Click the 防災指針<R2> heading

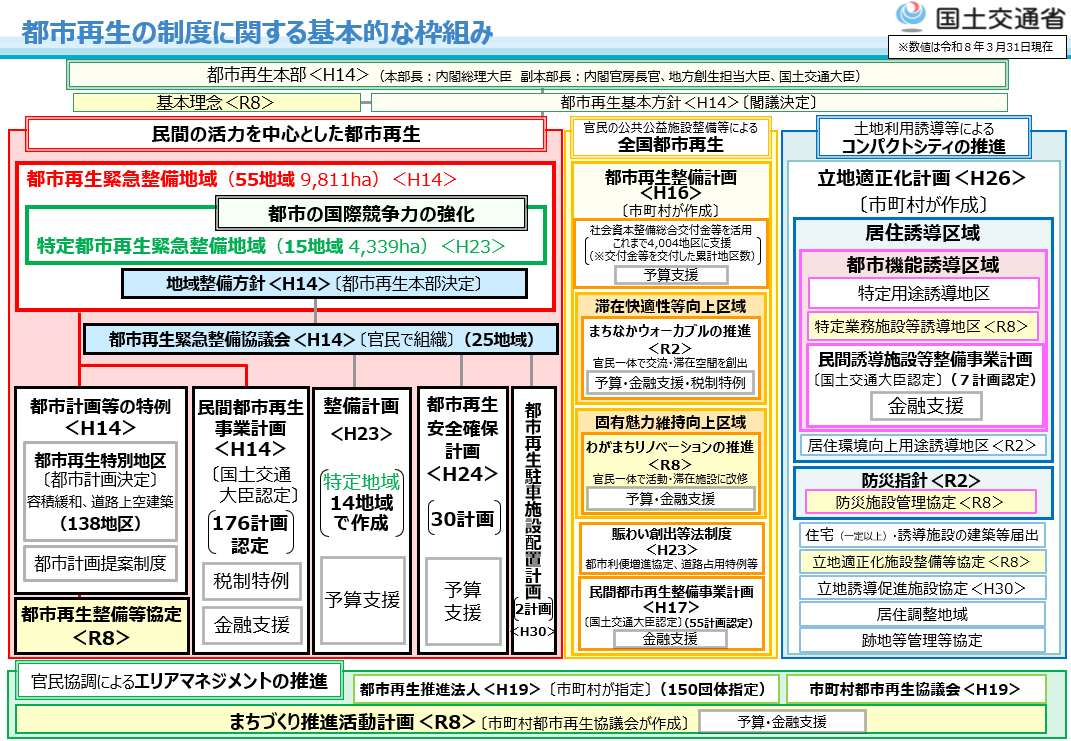coord(922,480)
